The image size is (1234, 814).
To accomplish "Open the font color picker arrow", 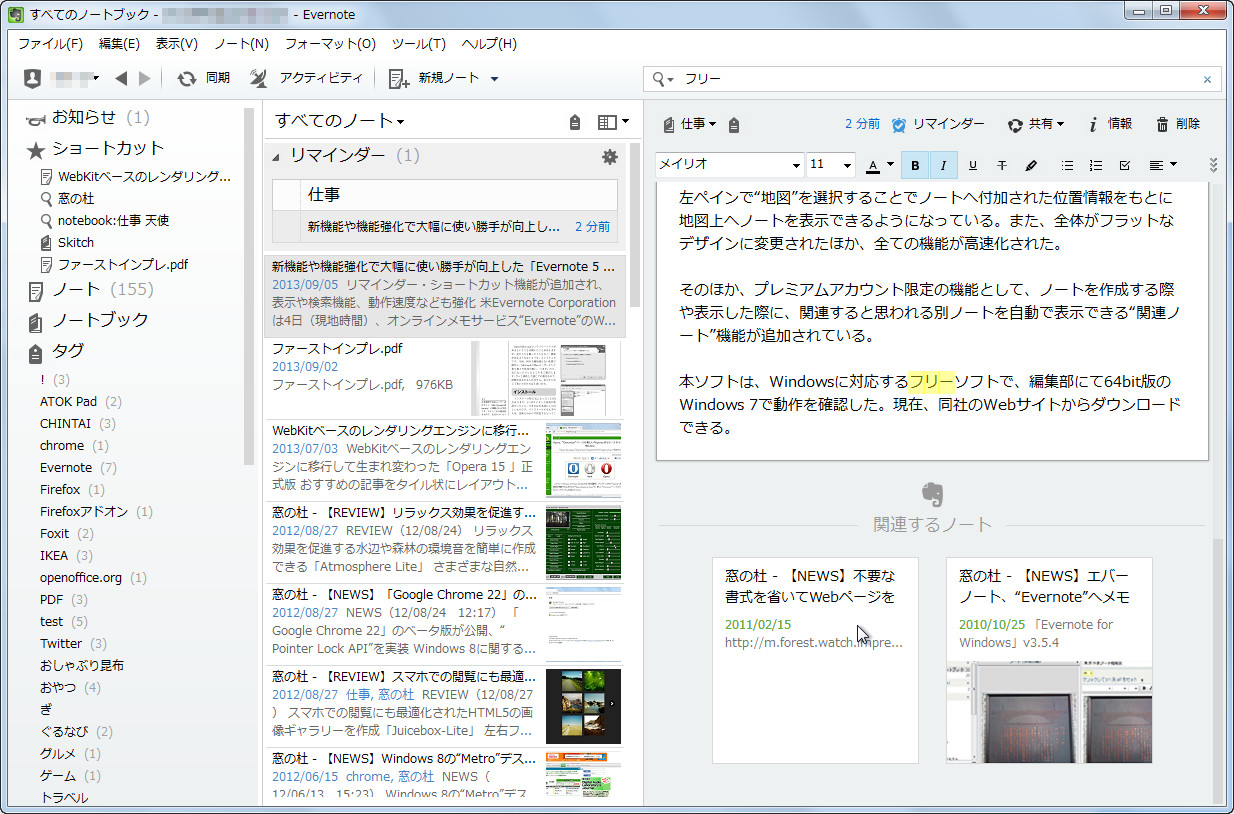I will click(x=890, y=166).
